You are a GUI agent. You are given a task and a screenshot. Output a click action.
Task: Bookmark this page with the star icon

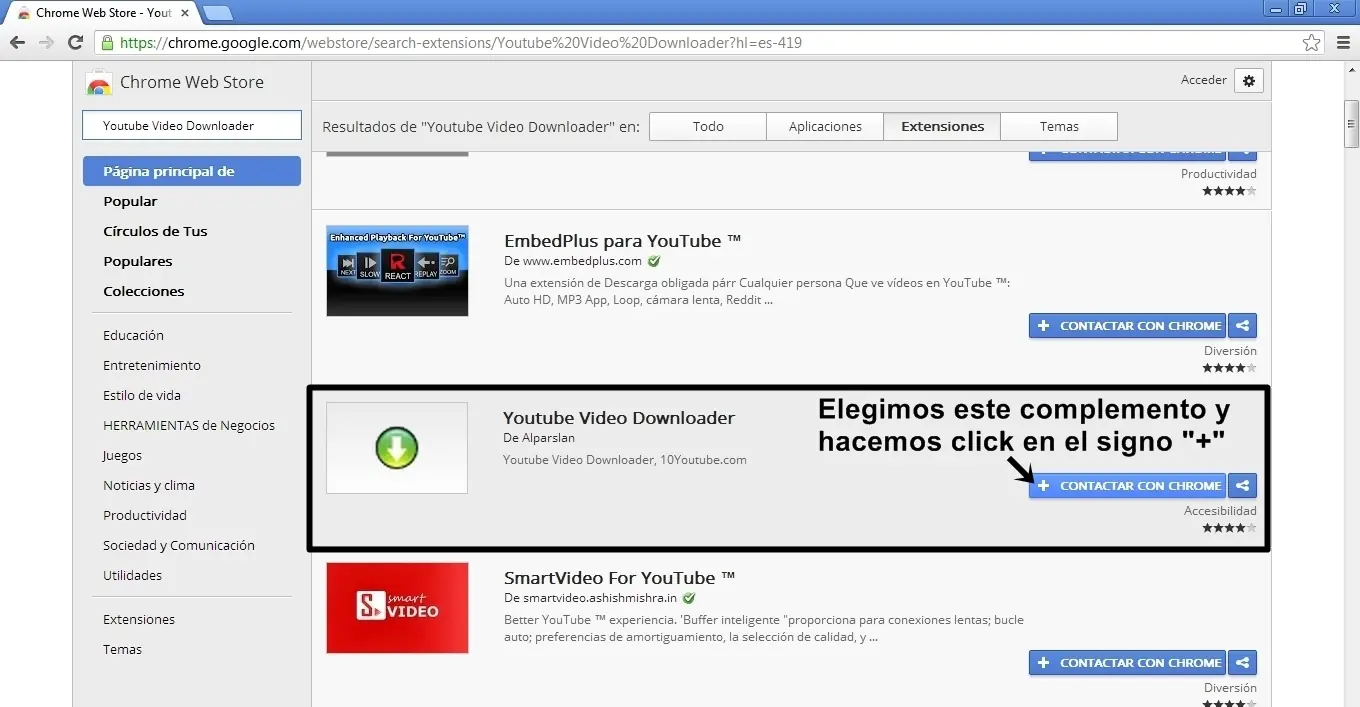pyautogui.click(x=1312, y=43)
